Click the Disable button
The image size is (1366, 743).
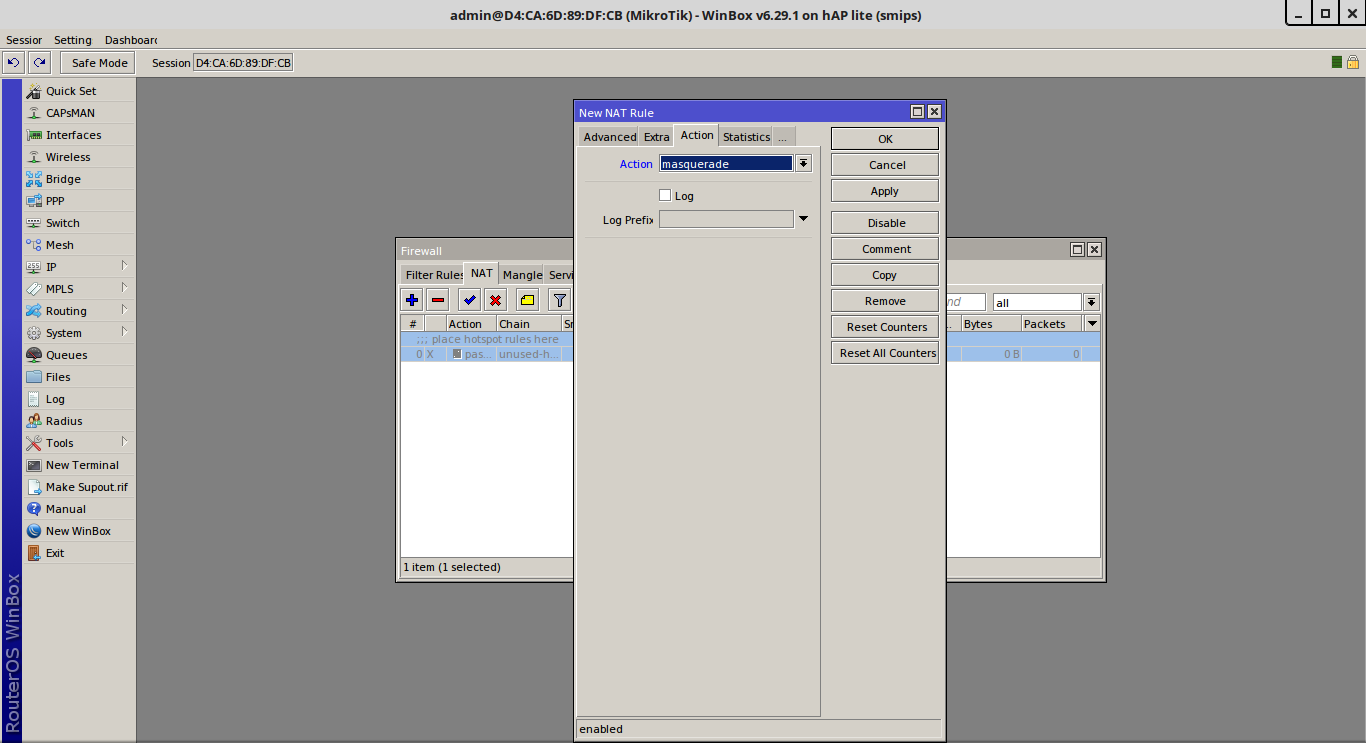pyautogui.click(x=885, y=223)
